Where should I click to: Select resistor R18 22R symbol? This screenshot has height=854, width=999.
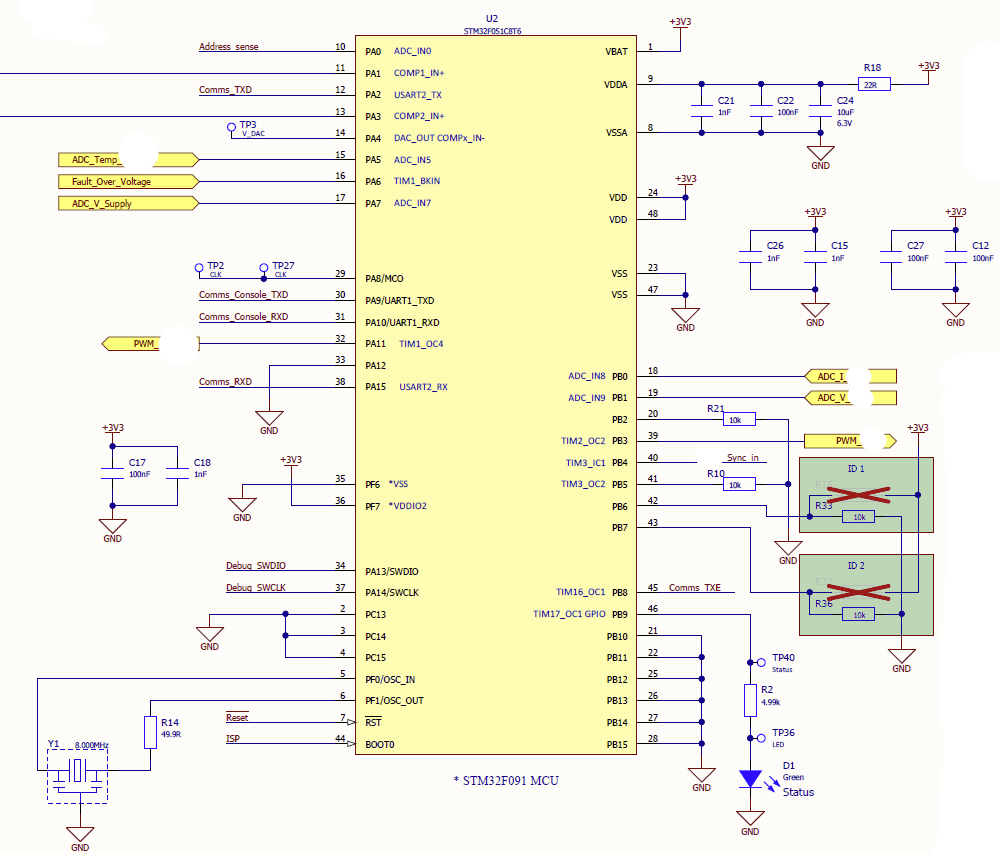click(x=874, y=84)
